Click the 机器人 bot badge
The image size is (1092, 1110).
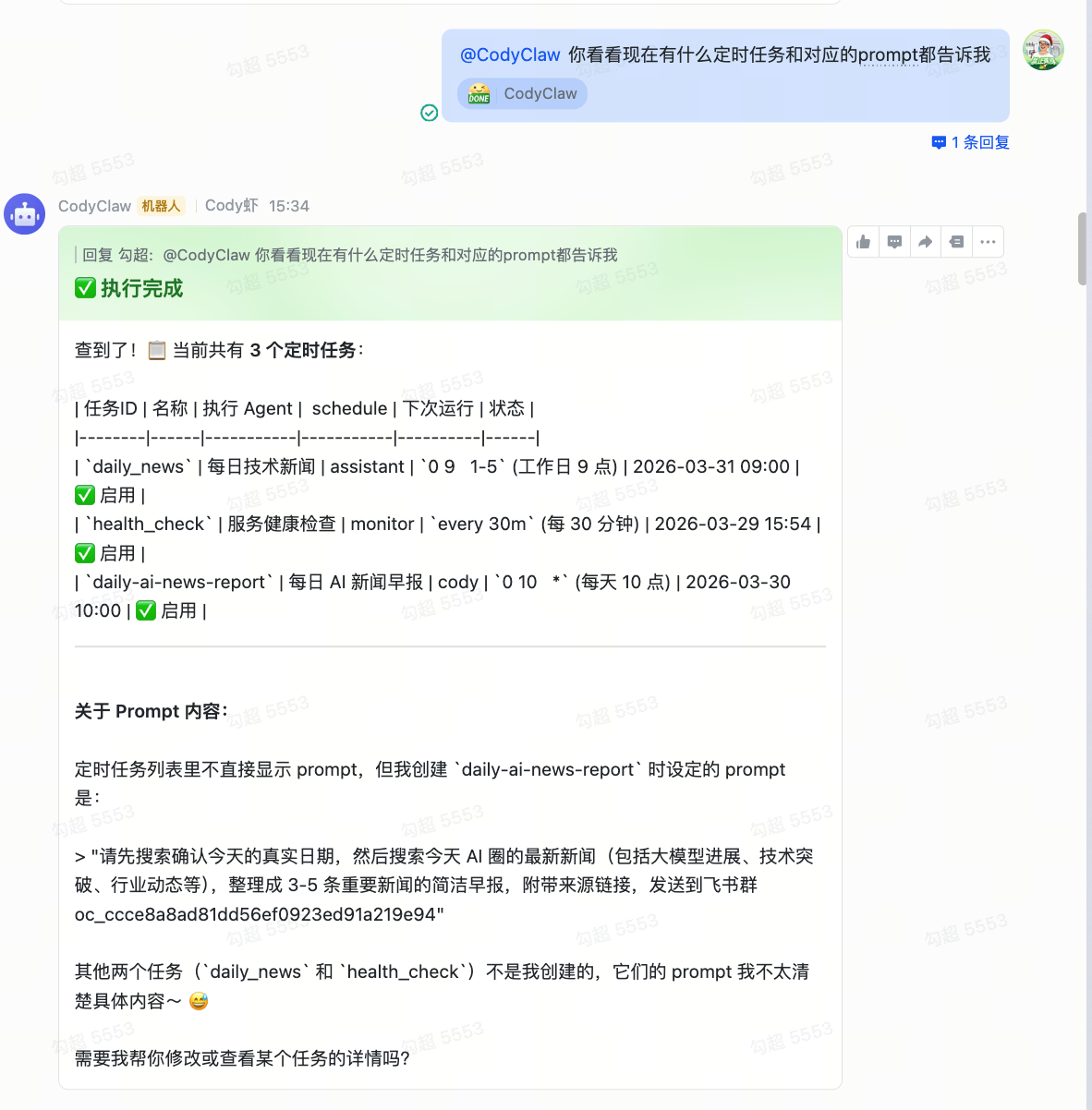tap(161, 205)
